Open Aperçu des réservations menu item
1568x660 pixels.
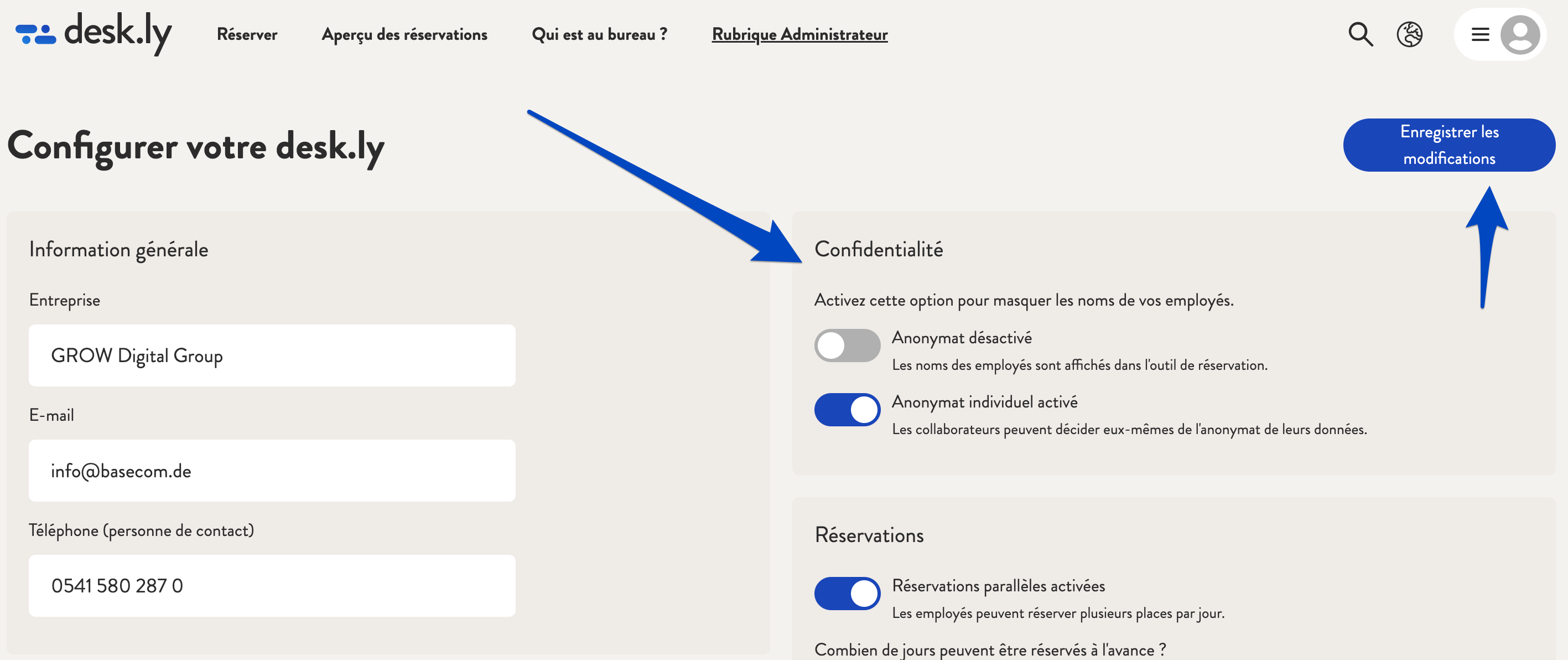(404, 34)
